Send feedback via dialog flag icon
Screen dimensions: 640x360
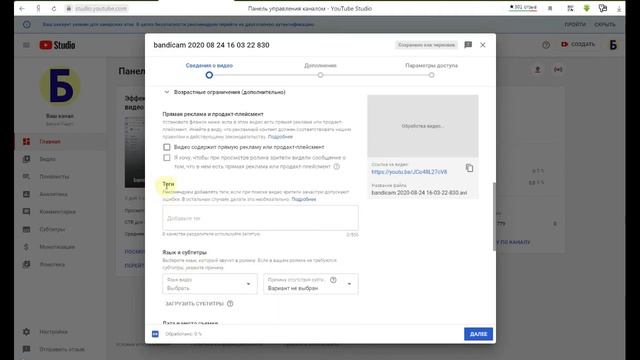[x=468, y=45]
